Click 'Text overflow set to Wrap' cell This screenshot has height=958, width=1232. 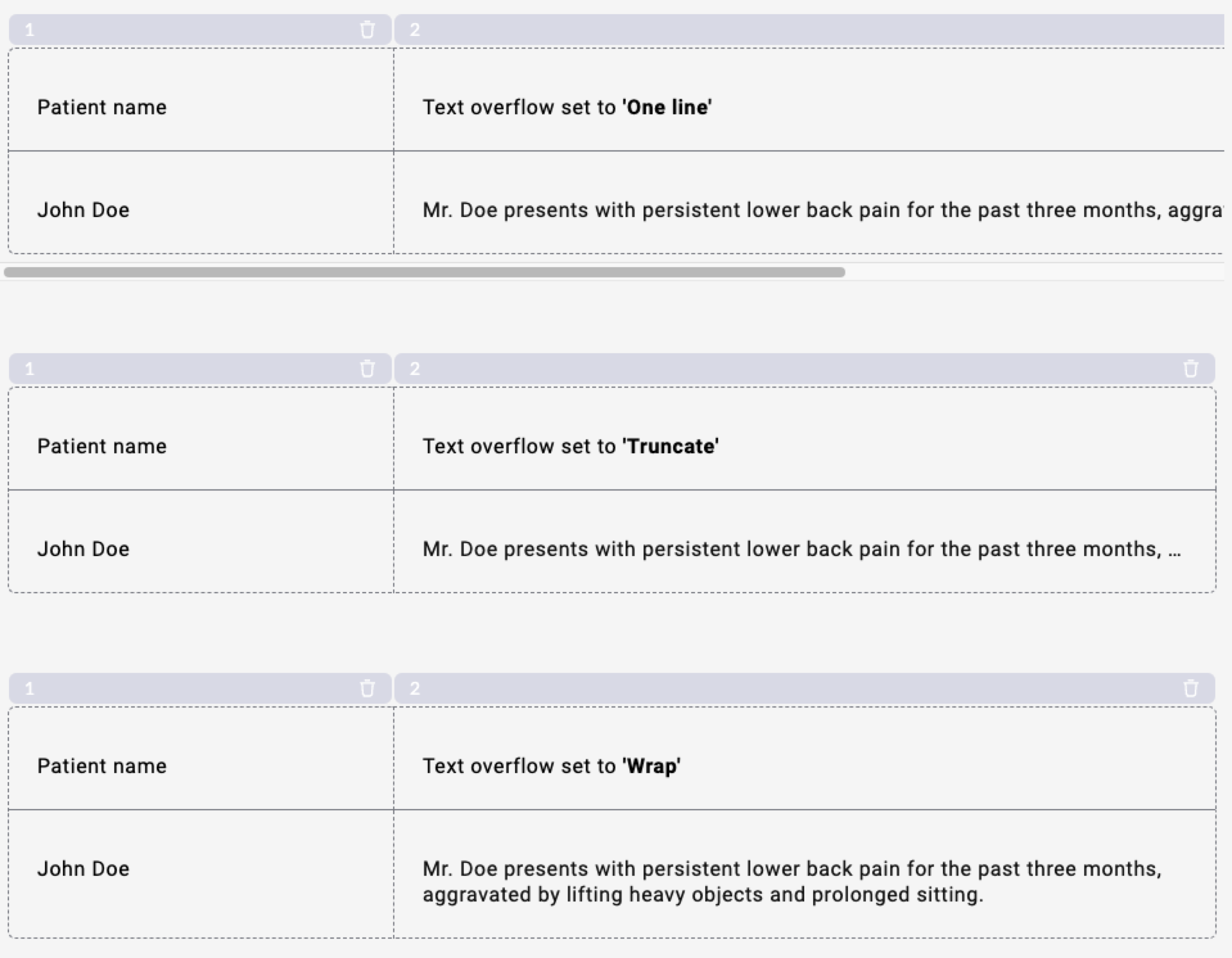[x=805, y=758]
